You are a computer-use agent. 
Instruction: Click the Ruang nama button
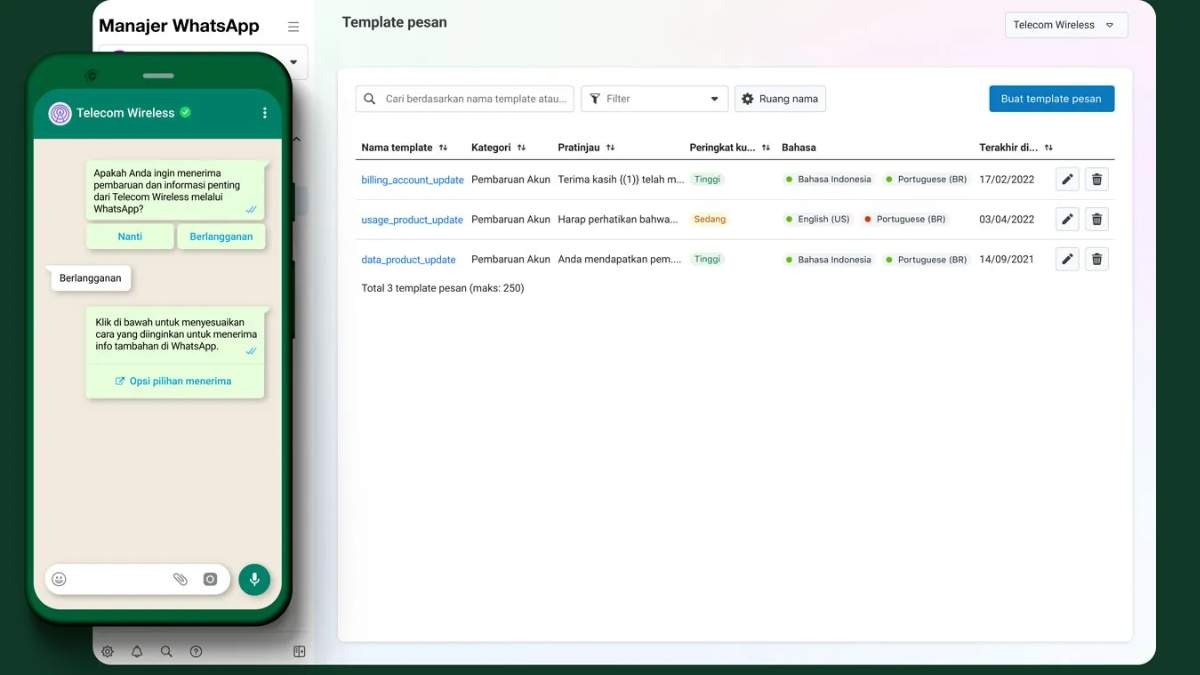780,99
